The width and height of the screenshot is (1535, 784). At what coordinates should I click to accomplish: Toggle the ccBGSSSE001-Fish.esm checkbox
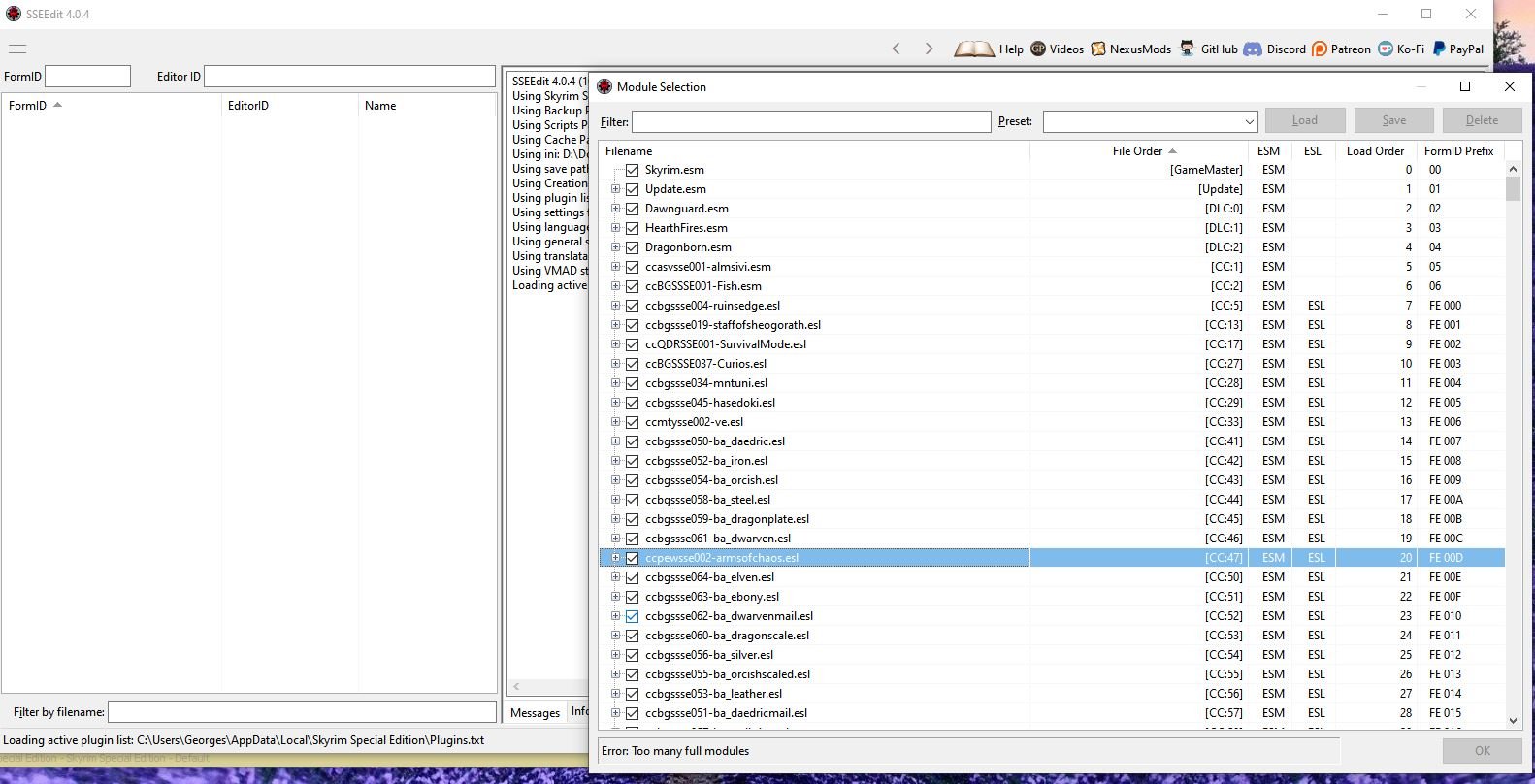coord(633,286)
